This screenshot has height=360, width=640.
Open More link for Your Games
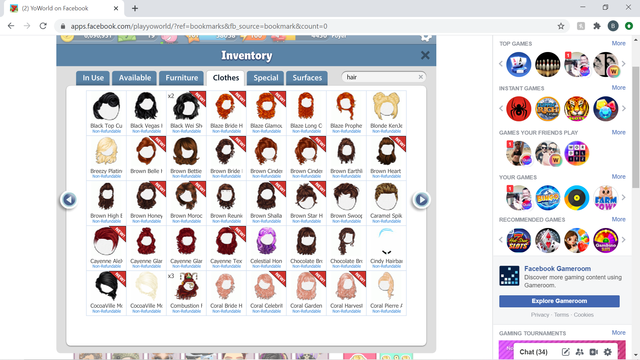[x=618, y=177]
